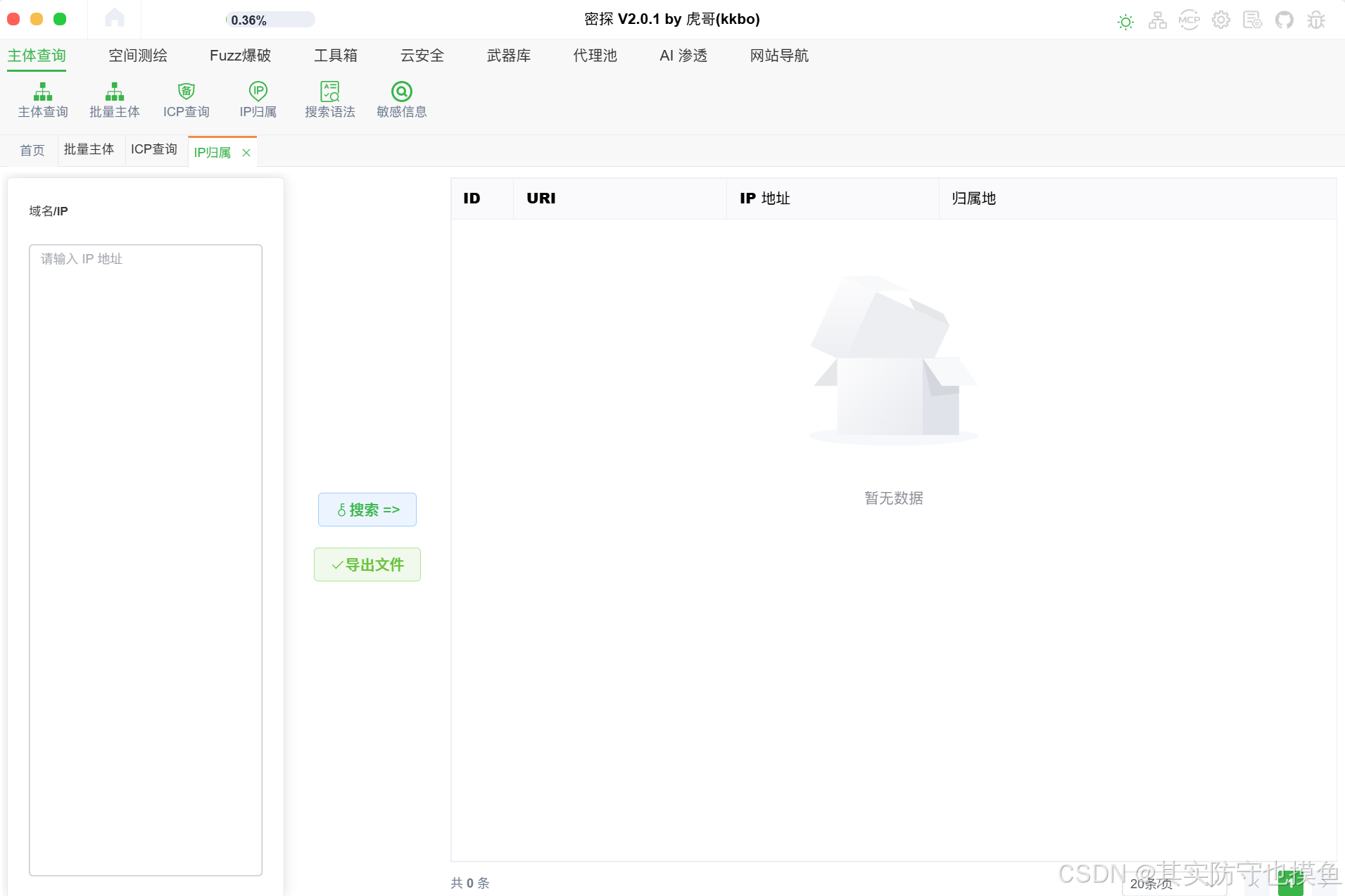Viewport: 1345px width, 896px height.
Task: Toggle the light/dark theme sun icon
Action: (1126, 21)
